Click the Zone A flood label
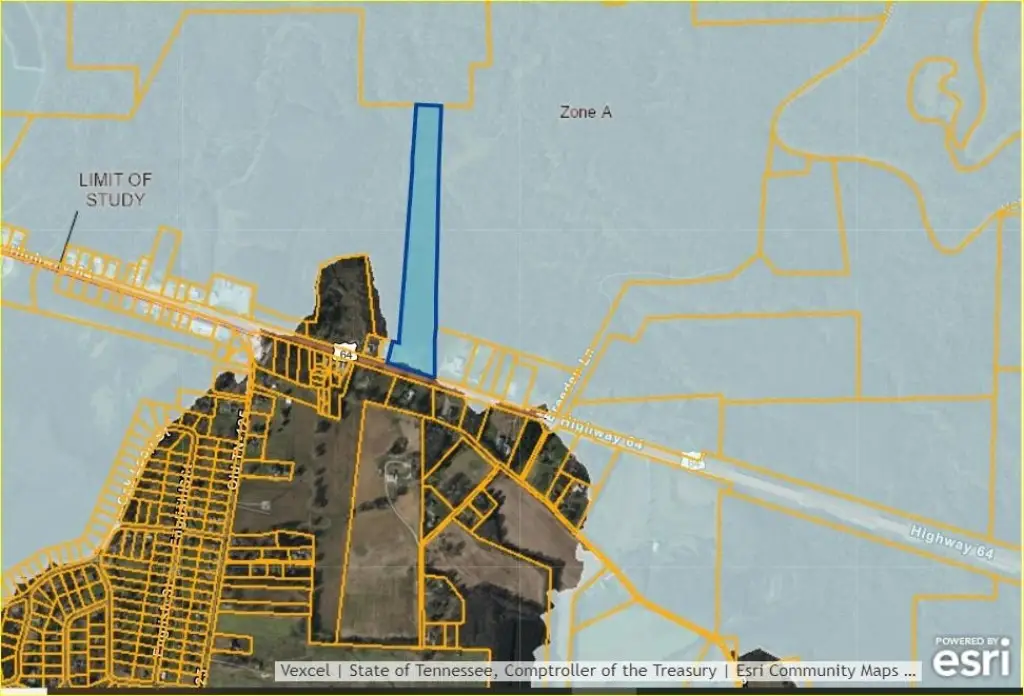The image size is (1024, 696). click(585, 113)
